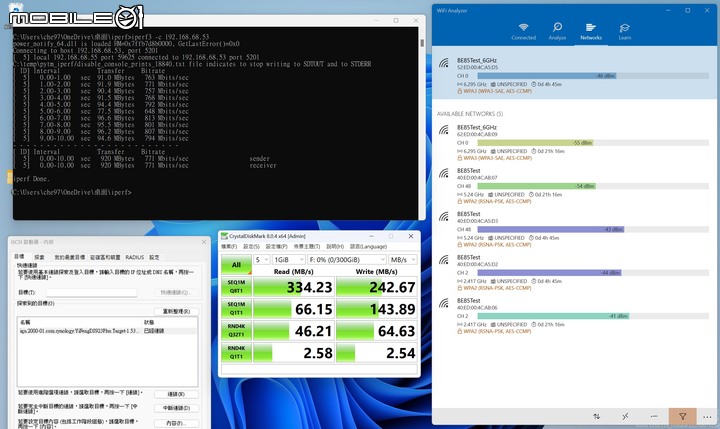
Task: Run the SEQ1M Q8T1 benchmark
Action: pyautogui.click(x=236, y=287)
